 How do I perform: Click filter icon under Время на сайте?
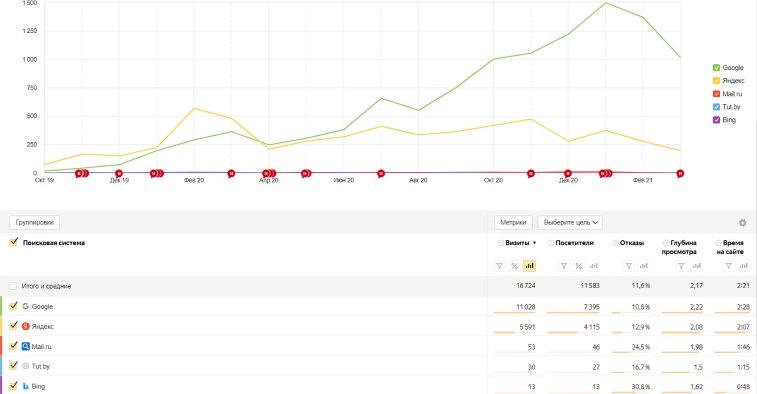(x=729, y=266)
